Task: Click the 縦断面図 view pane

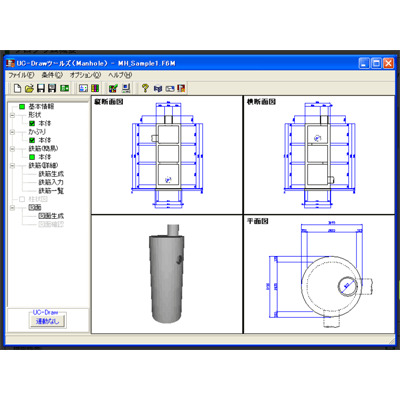Action: pos(167,155)
